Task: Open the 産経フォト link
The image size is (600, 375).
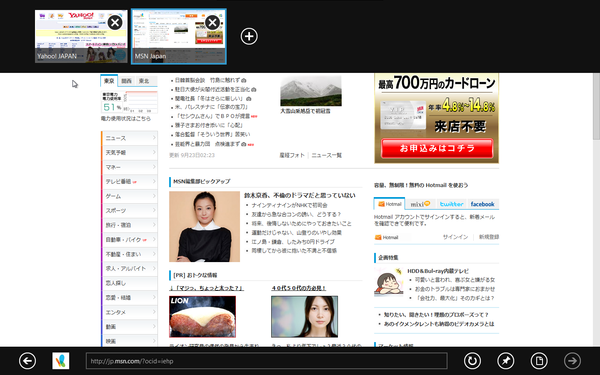Action: tap(292, 155)
